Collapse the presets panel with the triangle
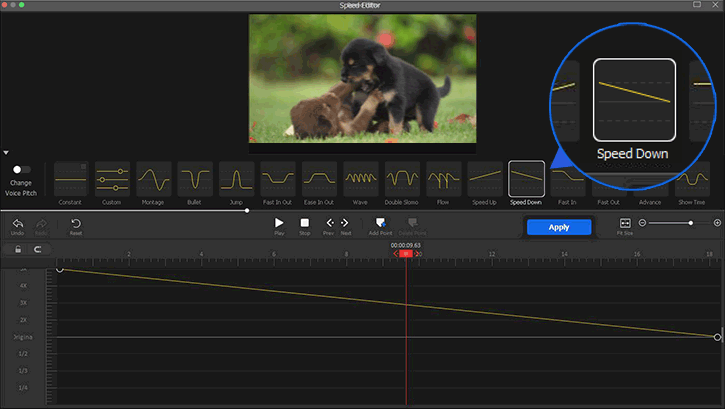The height and width of the screenshot is (409, 725). pyautogui.click(x=6, y=153)
